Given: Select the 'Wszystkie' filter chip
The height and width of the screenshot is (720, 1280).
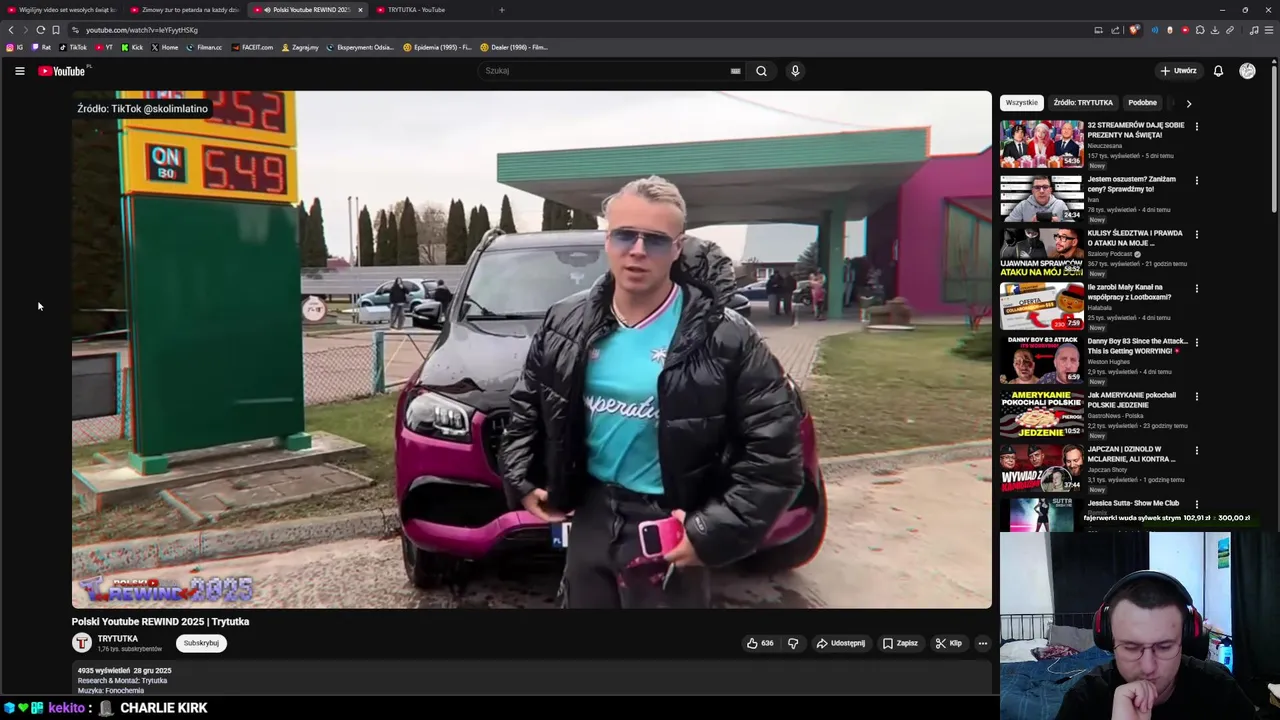Looking at the screenshot, I should point(1021,103).
